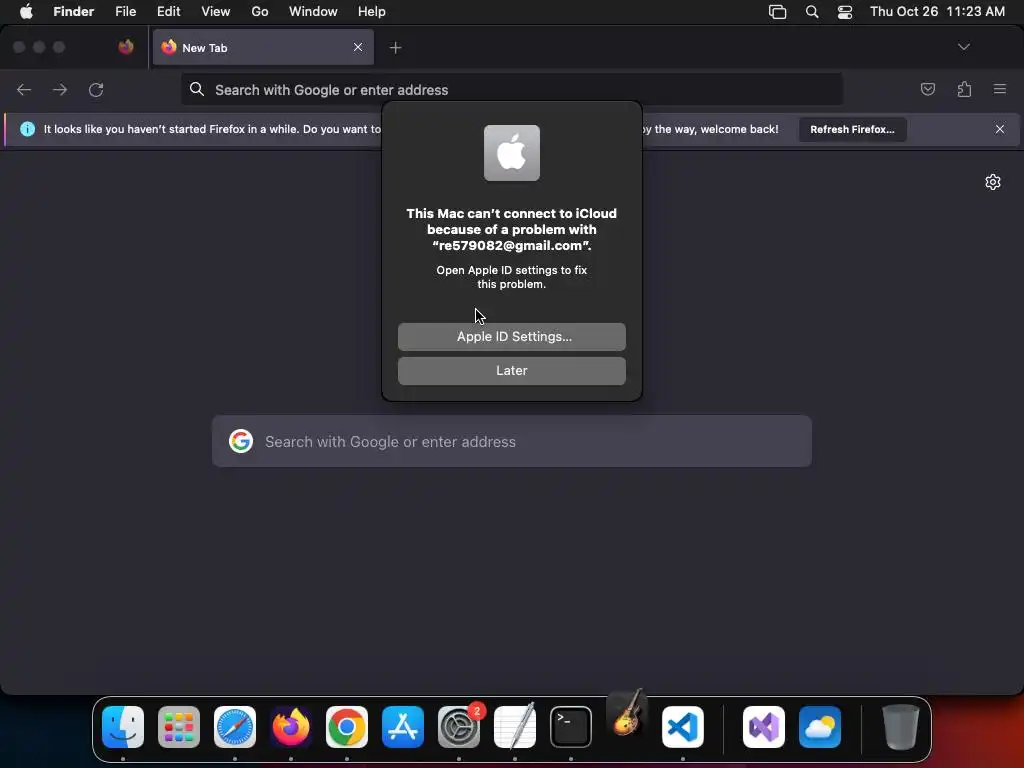Viewport: 1024px width, 768px height.
Task: Open the new tab personalize gear icon
Action: pos(993,182)
